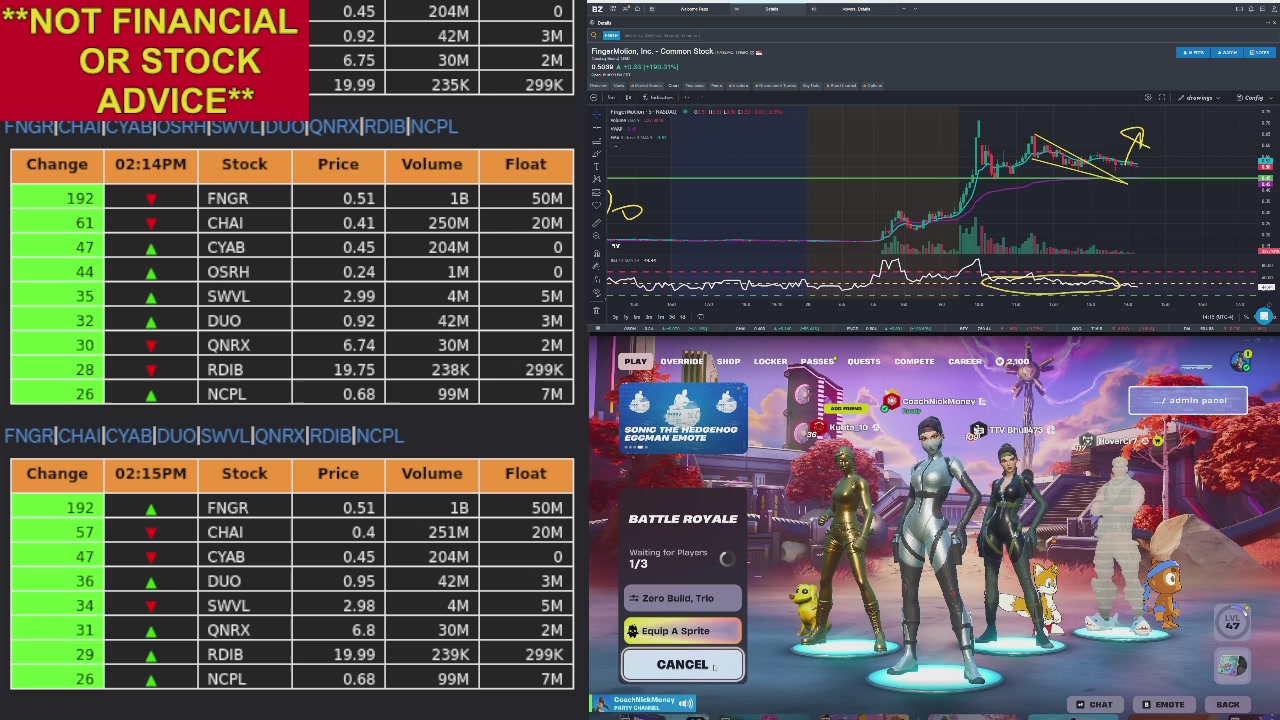Click the fullscreen icon above the chart
The height and width of the screenshot is (720, 1280).
pyautogui.click(x=1162, y=98)
